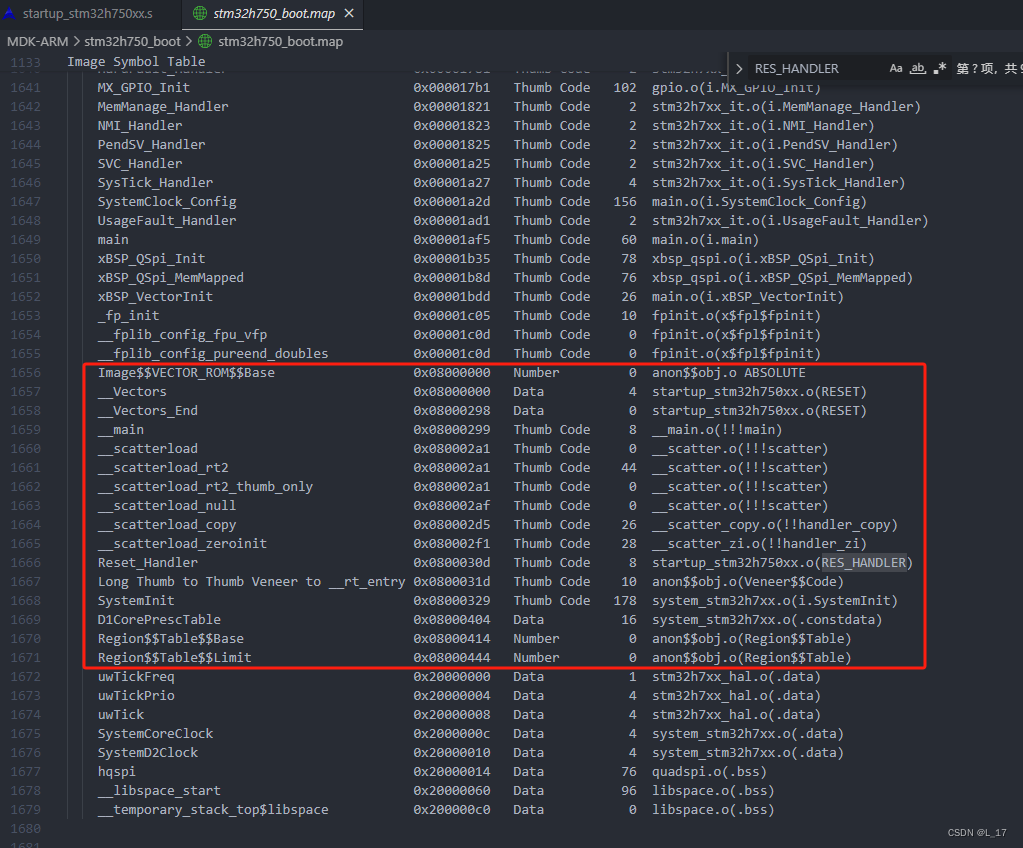Toggle Use Regular Expression in find widget
The image size is (1023, 848).
pyautogui.click(x=939, y=68)
